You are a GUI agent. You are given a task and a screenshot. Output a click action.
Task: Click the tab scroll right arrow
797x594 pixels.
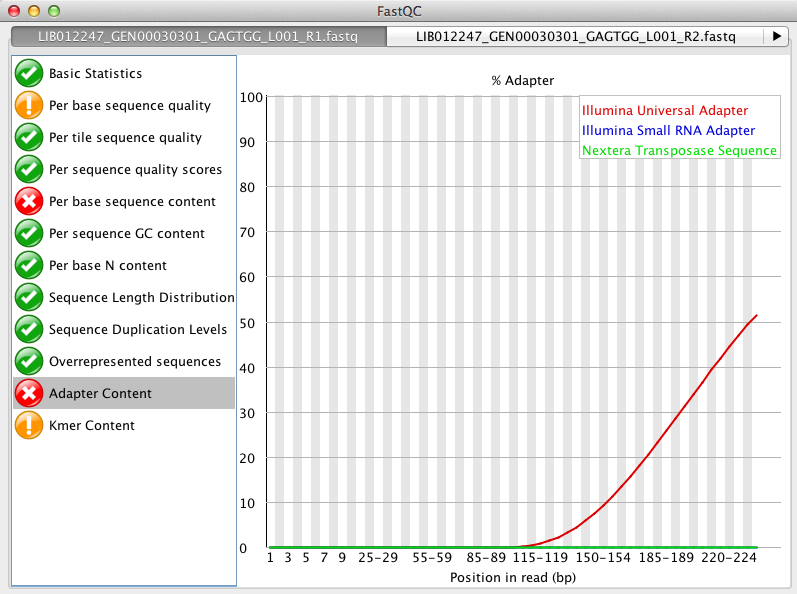pyautogui.click(x=776, y=37)
